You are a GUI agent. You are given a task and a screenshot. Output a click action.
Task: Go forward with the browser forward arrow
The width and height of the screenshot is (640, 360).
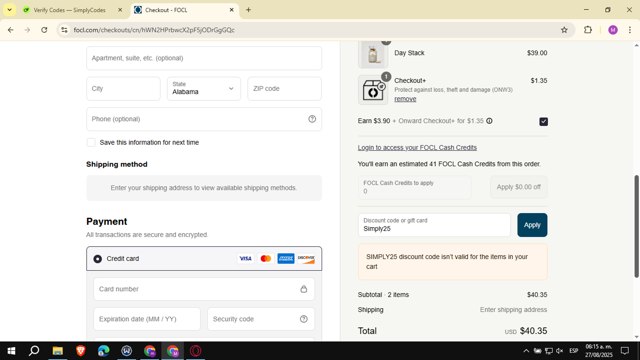click(x=27, y=30)
